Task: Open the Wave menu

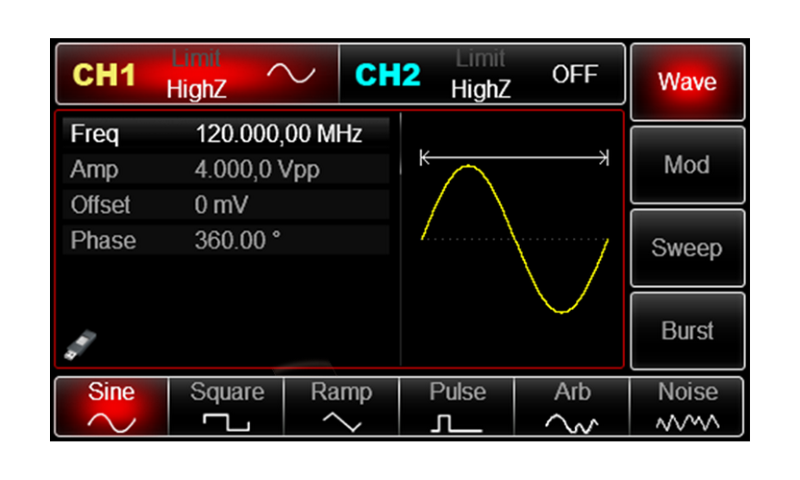Action: click(x=687, y=82)
